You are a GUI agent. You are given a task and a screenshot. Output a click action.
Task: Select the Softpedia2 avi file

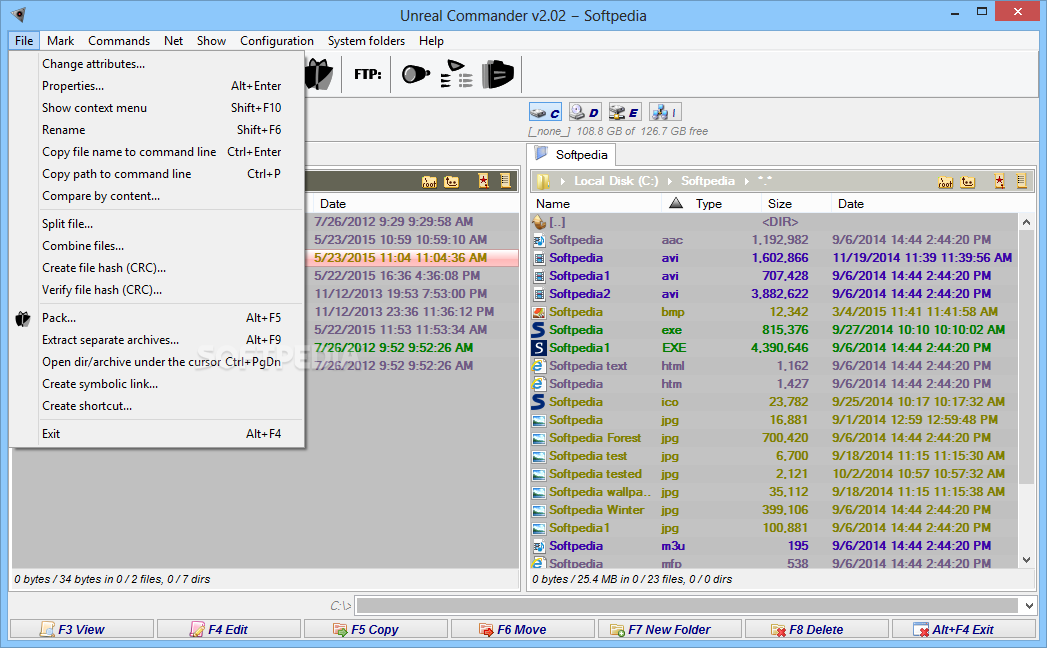point(774,294)
